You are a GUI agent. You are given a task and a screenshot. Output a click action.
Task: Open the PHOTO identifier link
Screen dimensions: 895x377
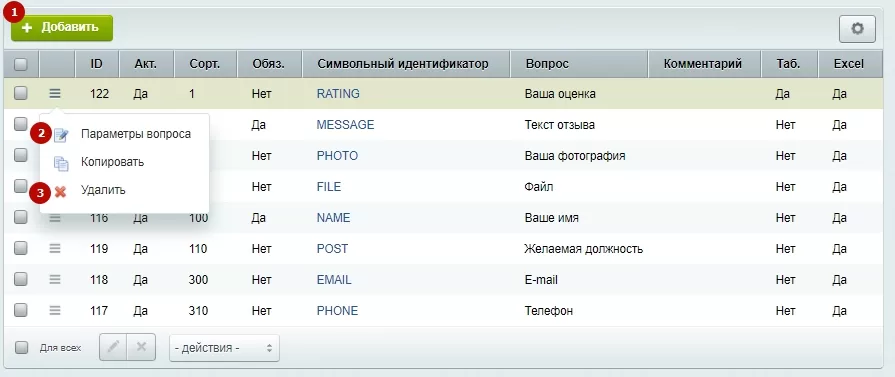point(337,155)
